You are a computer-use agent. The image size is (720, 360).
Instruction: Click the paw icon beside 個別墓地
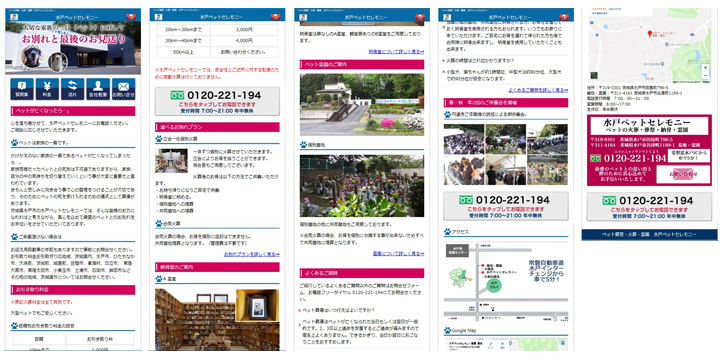pyautogui.click(x=304, y=145)
